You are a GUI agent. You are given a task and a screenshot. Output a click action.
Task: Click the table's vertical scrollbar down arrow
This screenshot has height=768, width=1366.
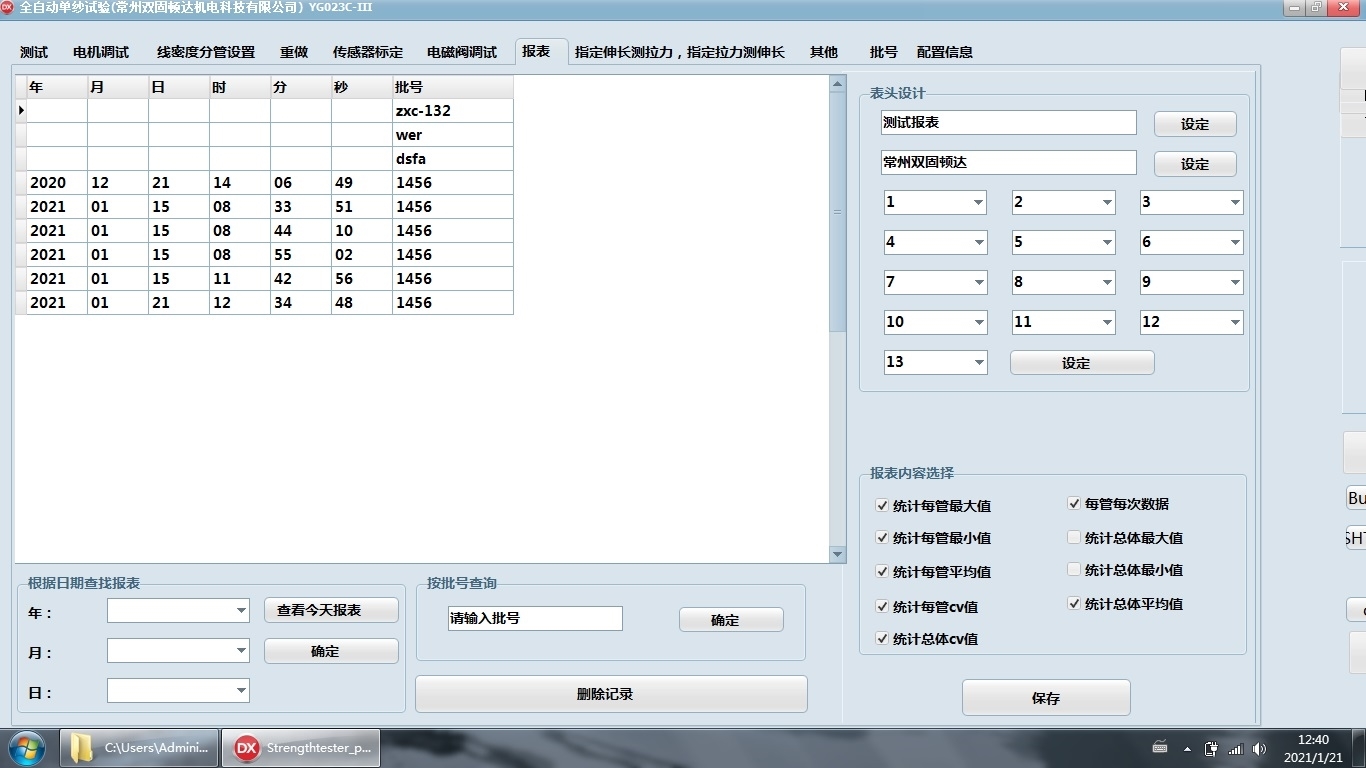(838, 554)
